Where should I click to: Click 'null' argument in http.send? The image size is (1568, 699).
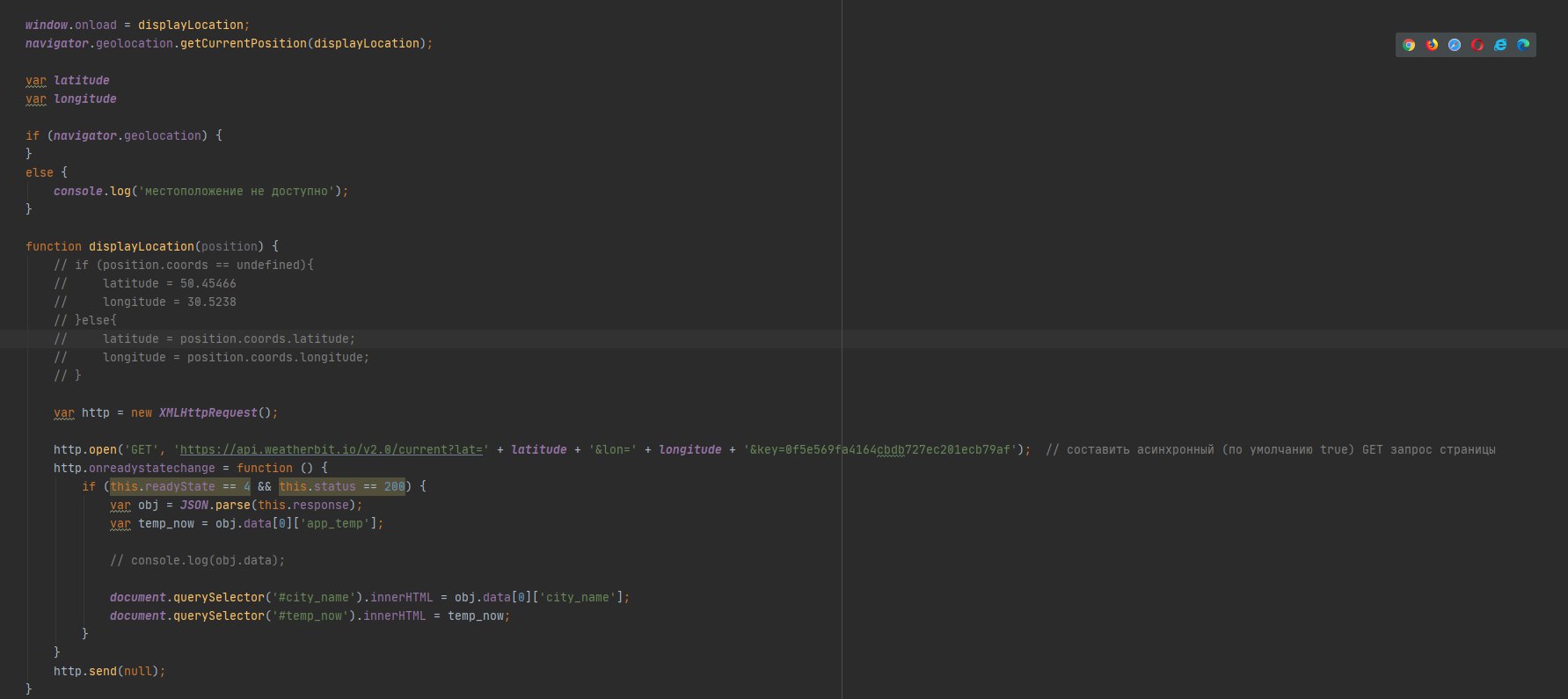pyautogui.click(x=138, y=671)
